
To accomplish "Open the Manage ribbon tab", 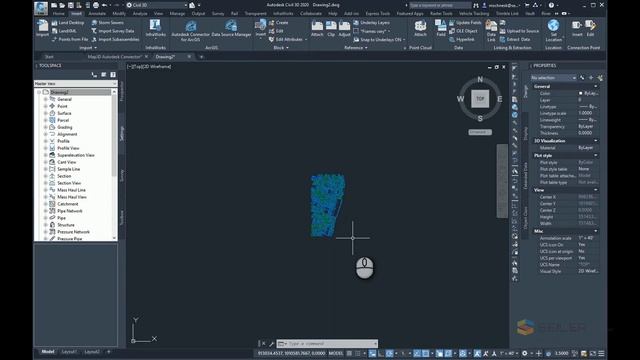I will pyautogui.click(x=177, y=13).
